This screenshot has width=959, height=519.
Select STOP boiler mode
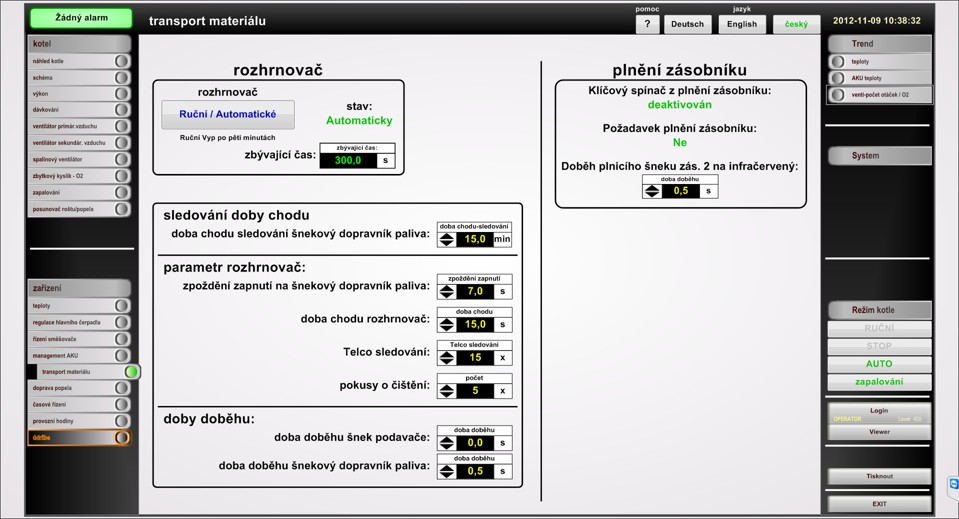pos(879,346)
